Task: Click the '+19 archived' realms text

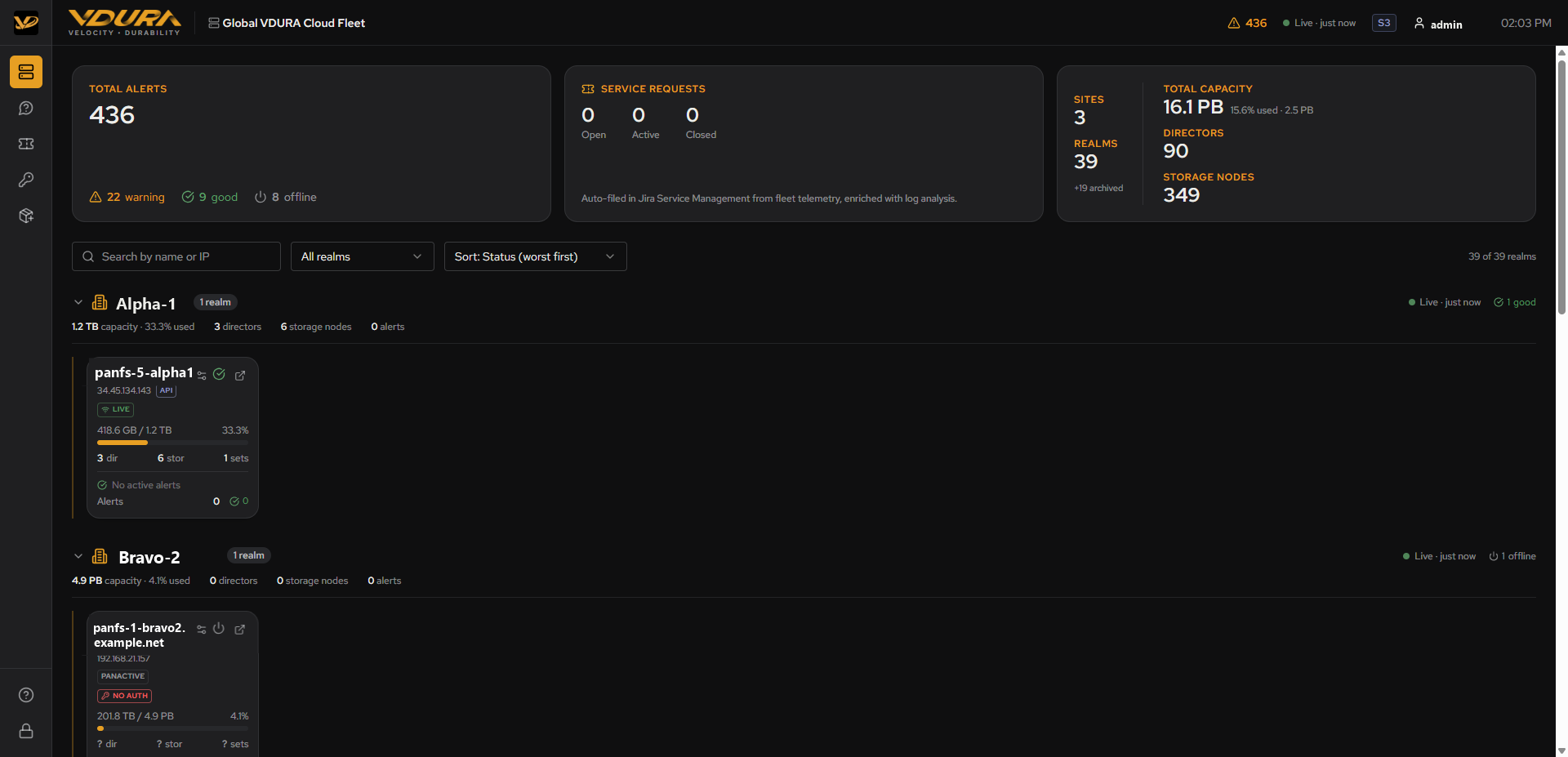Action: [x=1098, y=188]
